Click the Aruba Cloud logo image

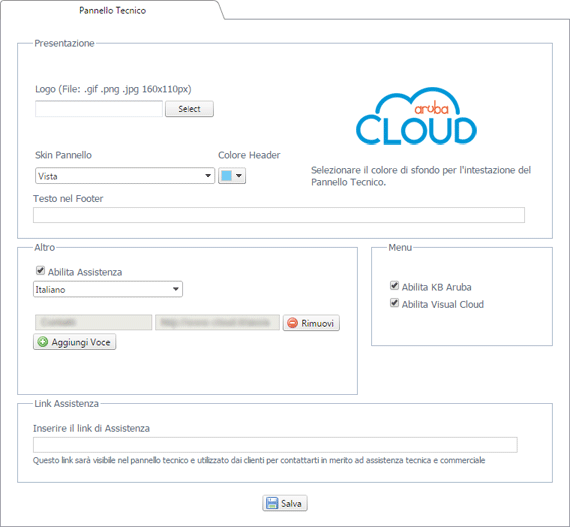(x=416, y=116)
